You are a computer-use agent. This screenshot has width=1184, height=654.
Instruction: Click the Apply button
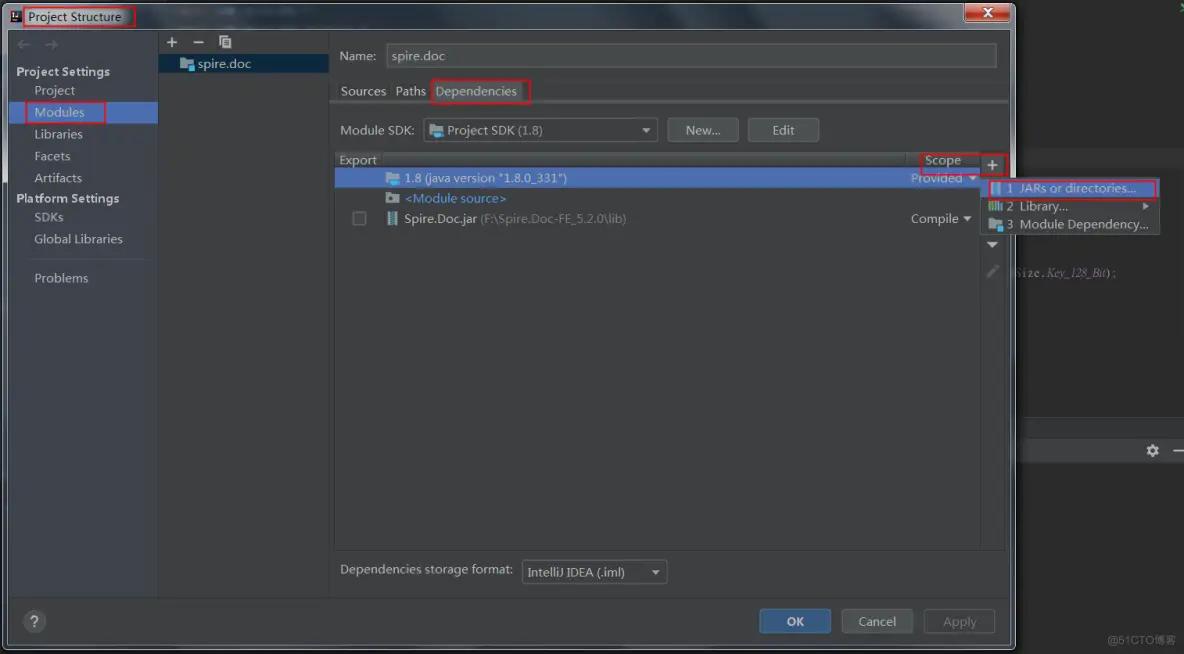[x=960, y=622]
